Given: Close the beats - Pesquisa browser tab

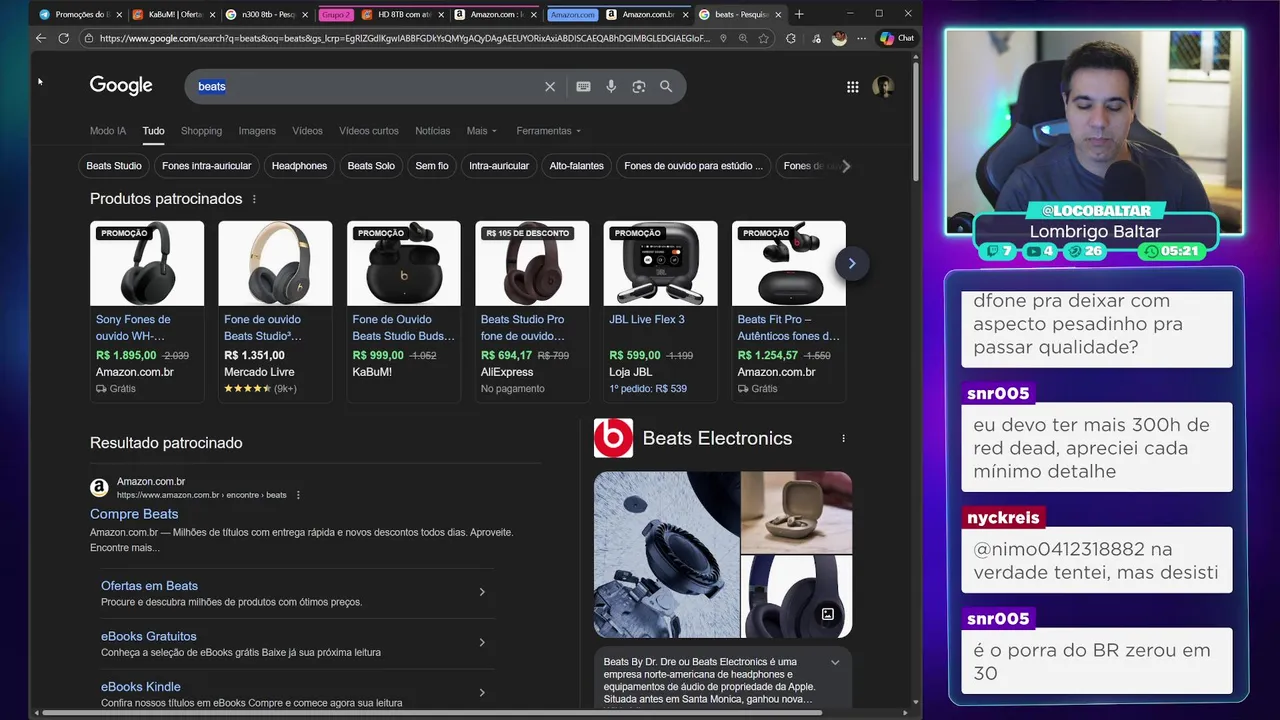Looking at the screenshot, I should 778,14.
